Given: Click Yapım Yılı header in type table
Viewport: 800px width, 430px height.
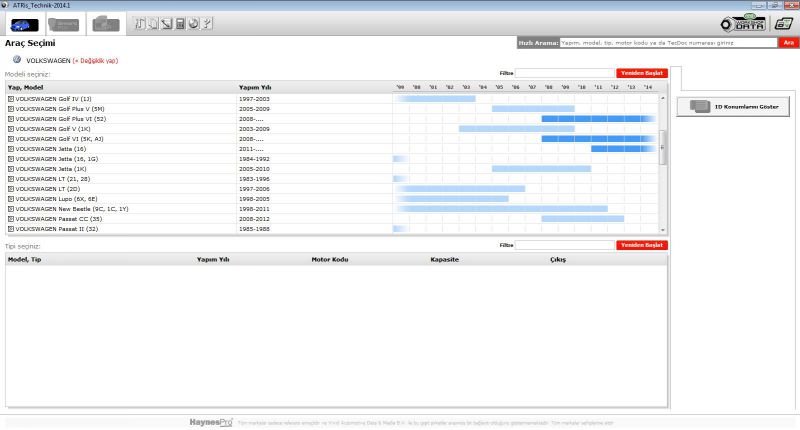Looking at the screenshot, I should (213, 259).
